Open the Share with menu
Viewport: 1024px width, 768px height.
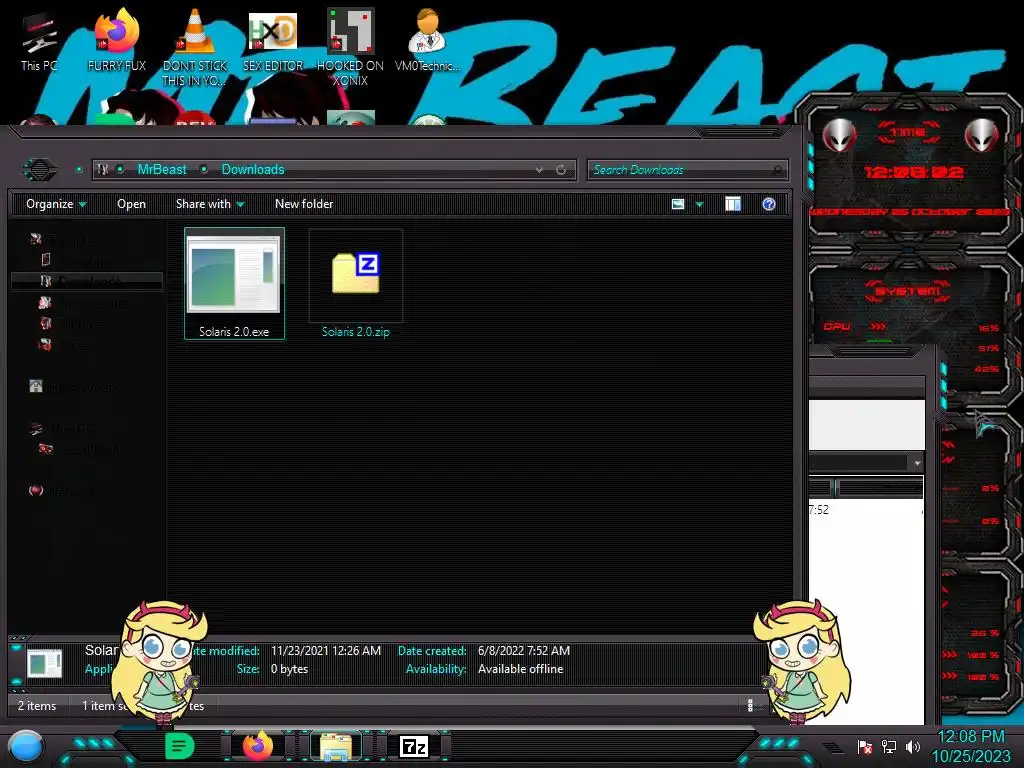[210, 204]
